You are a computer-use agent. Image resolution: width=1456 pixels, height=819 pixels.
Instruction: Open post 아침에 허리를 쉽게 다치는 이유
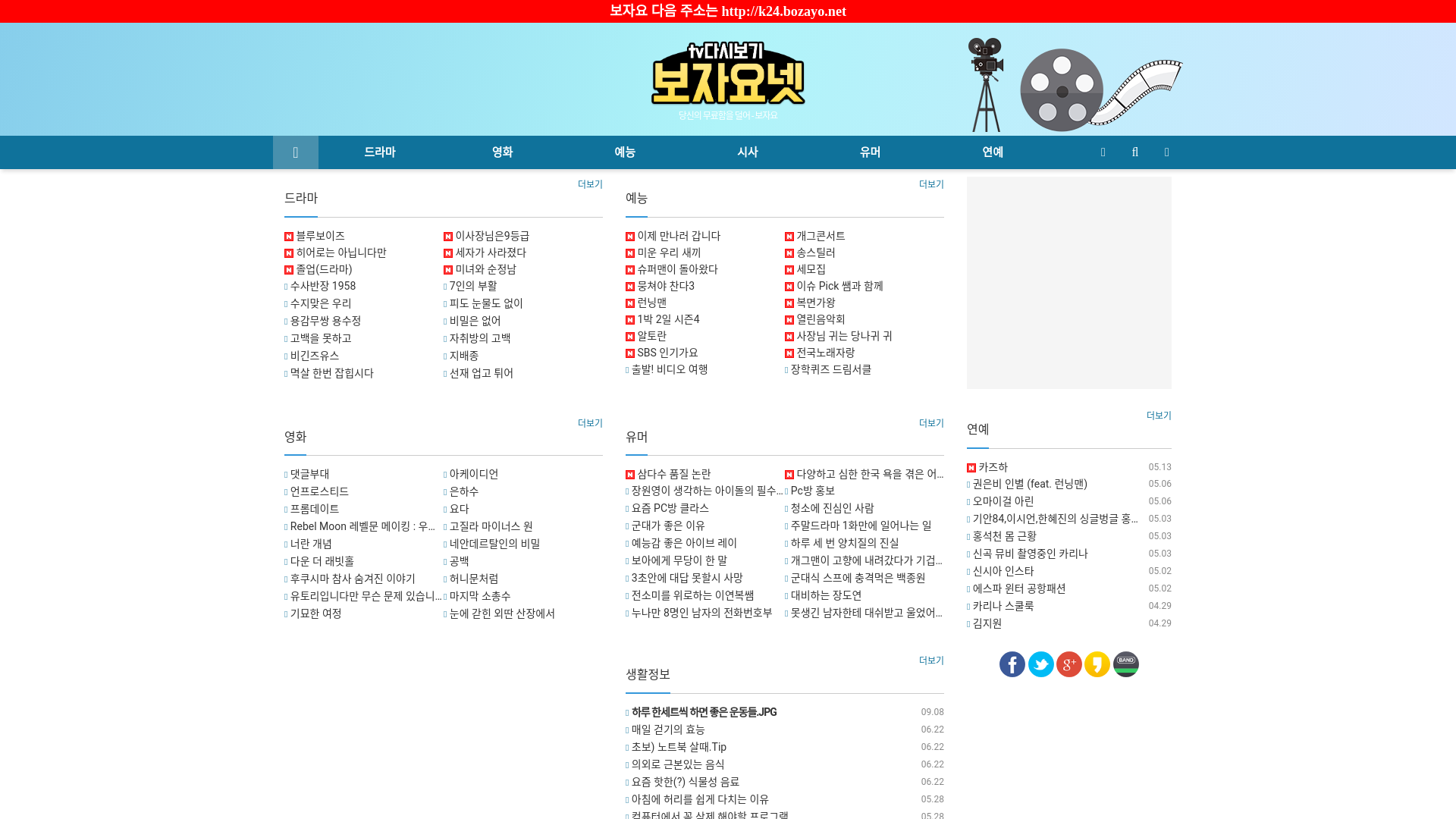[700, 799]
